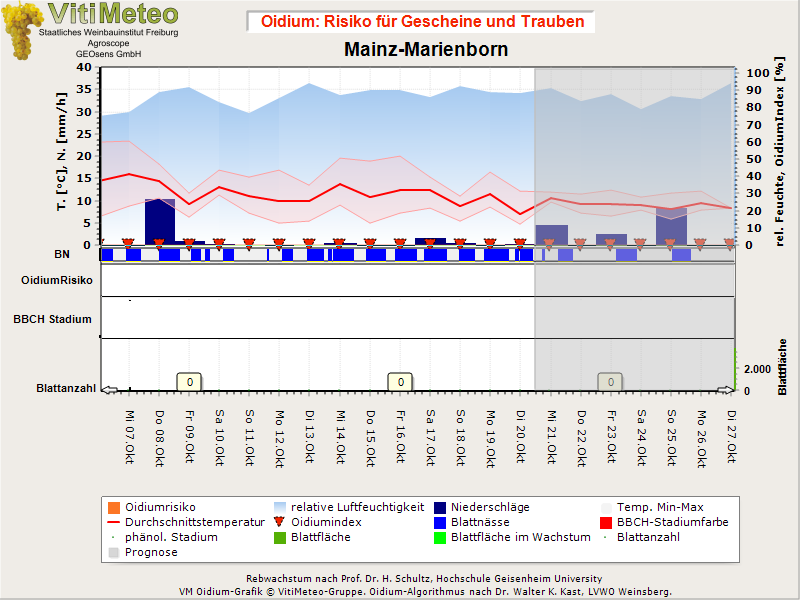Click the 'Di 20.Okt' date label
This screenshot has height=600, width=800.
(x=520, y=436)
